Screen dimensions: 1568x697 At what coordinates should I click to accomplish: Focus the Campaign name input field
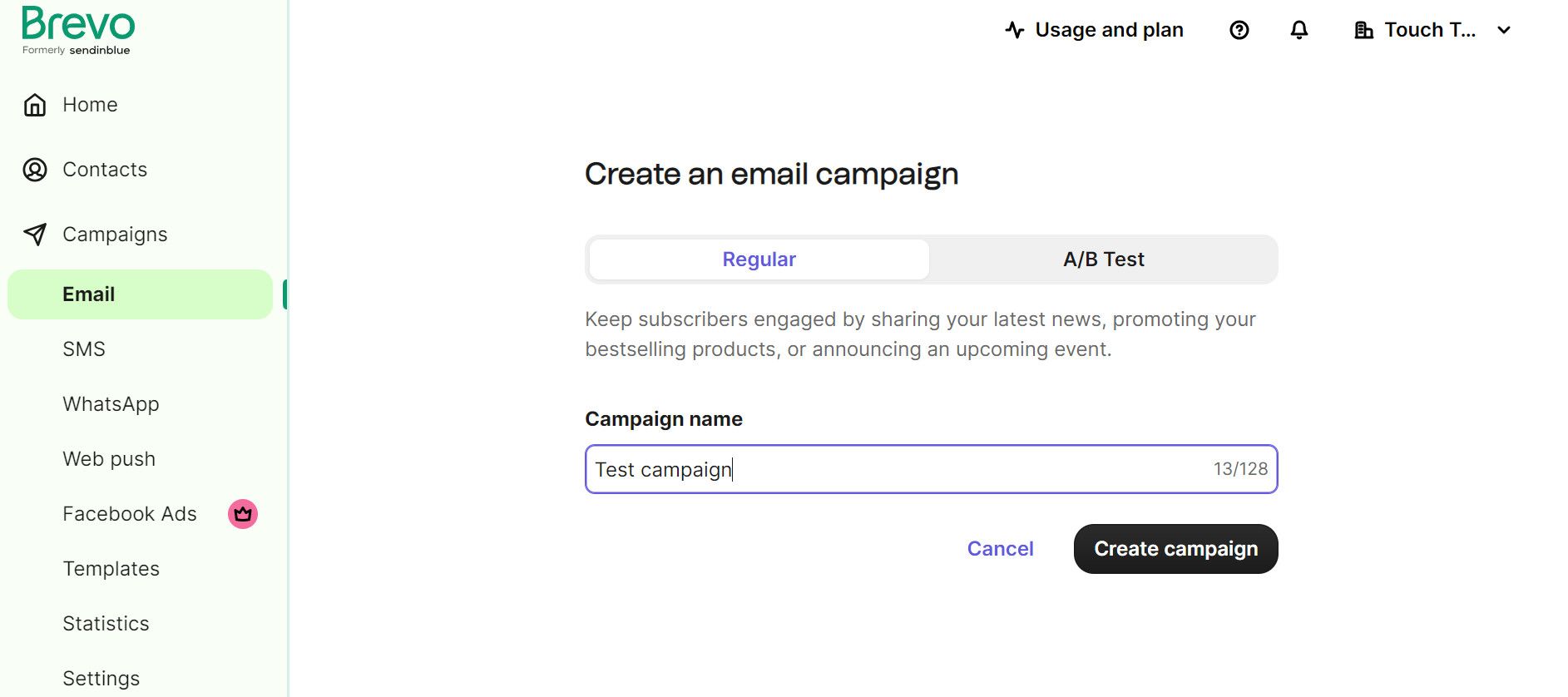coord(898,469)
